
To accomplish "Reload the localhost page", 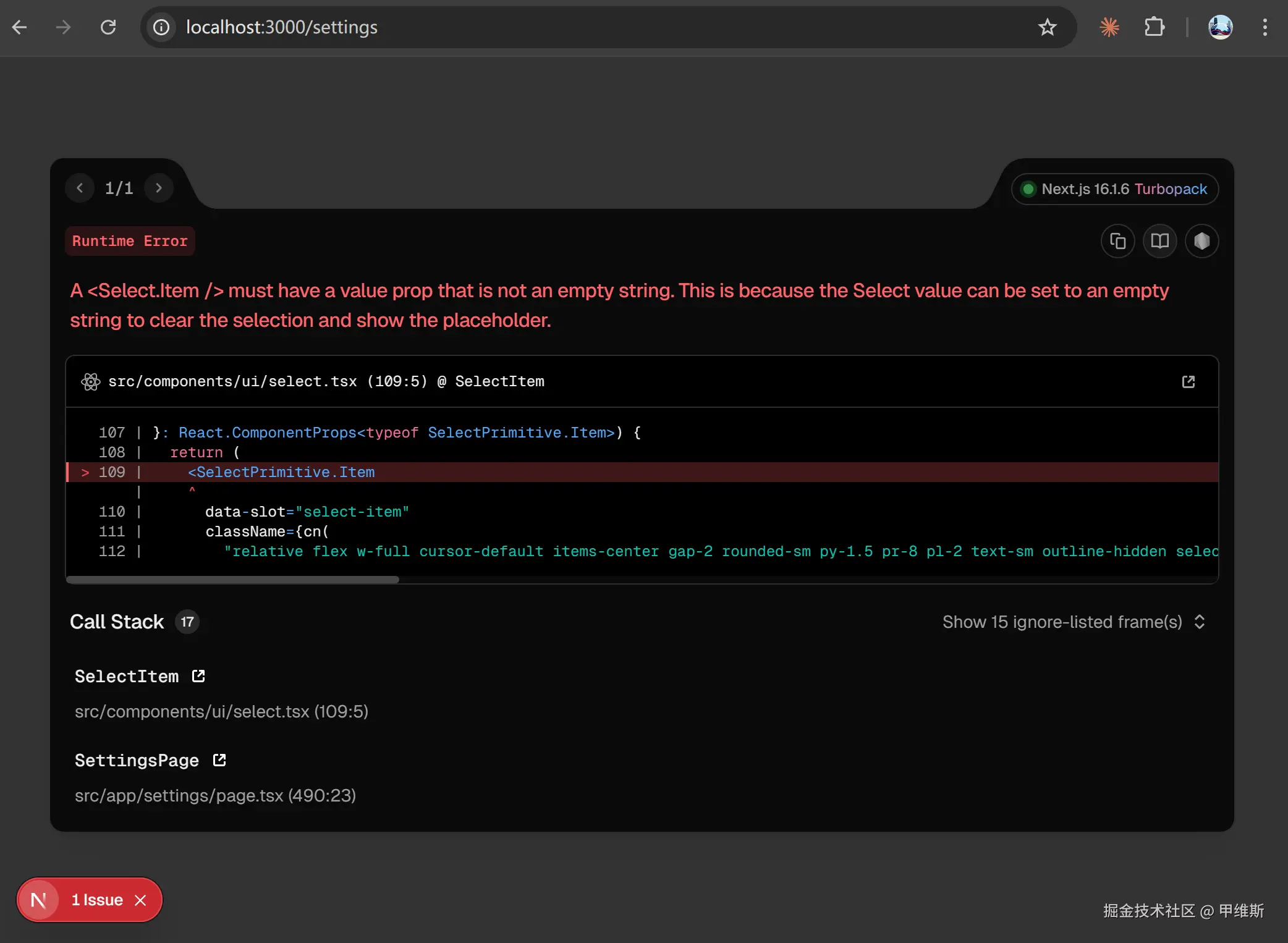I will click(108, 27).
